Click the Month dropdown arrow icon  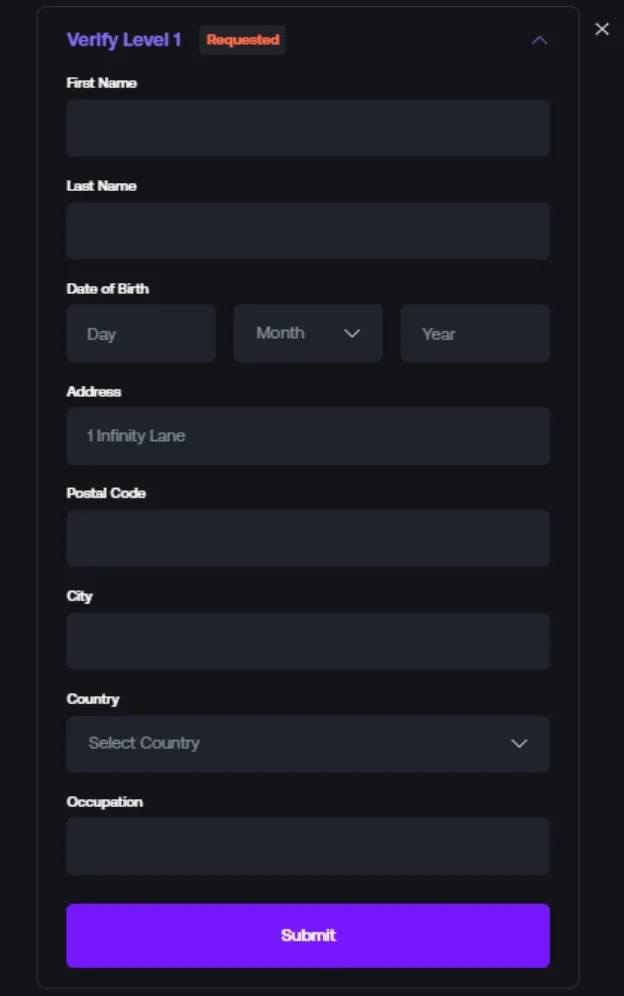click(x=352, y=334)
